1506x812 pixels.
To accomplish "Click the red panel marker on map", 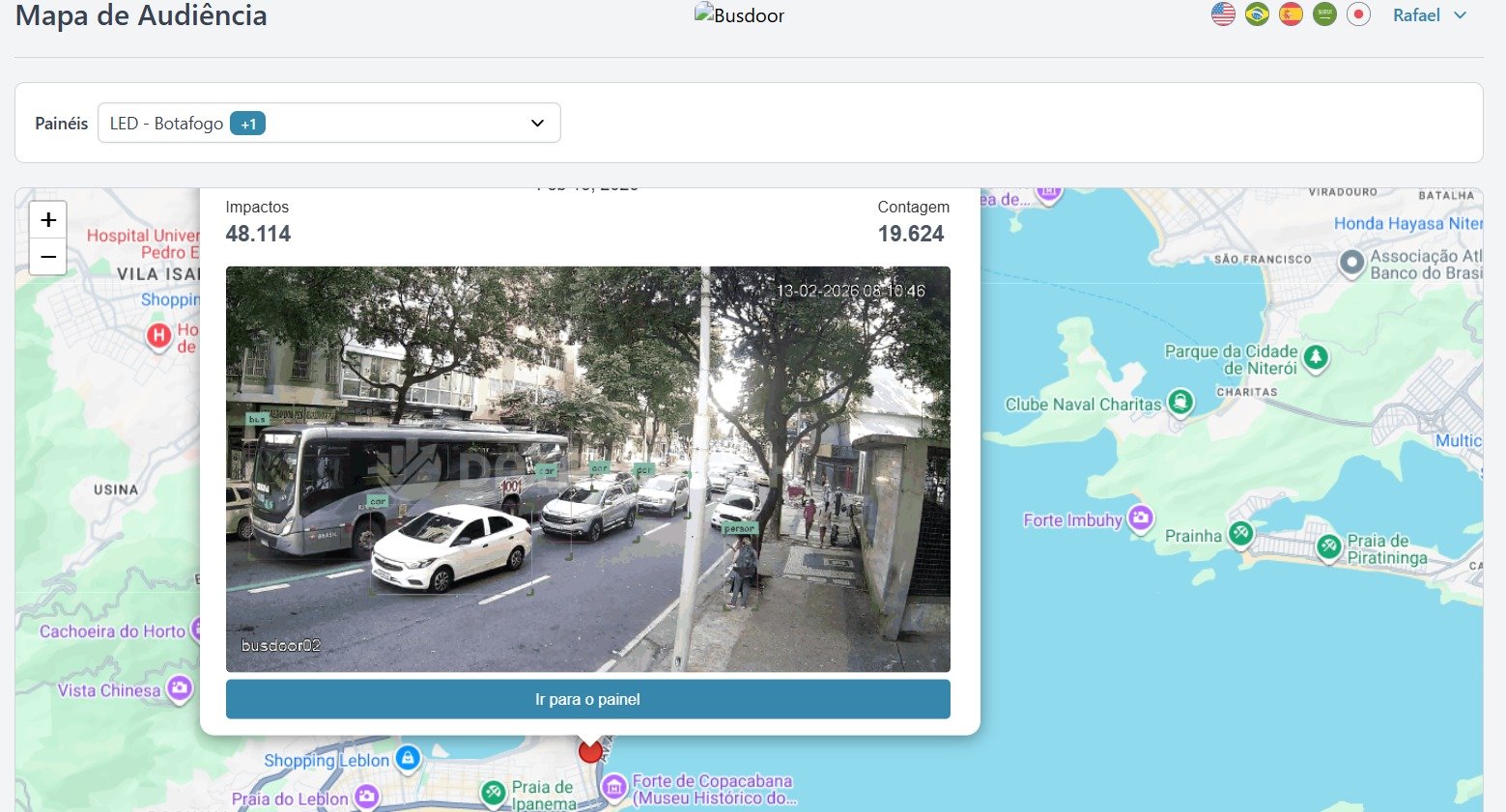I will (x=590, y=750).
